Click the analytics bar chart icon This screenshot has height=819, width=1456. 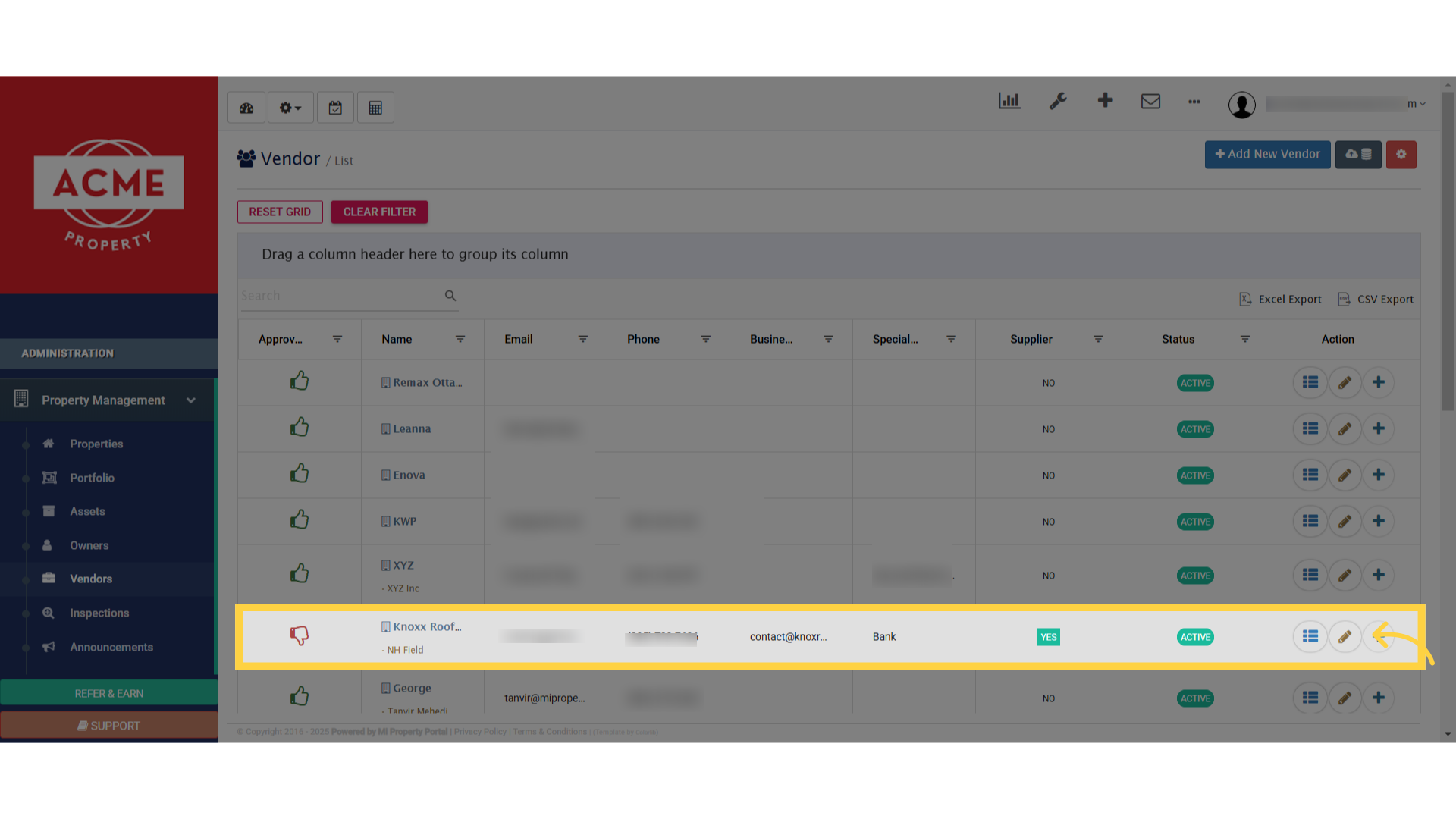coord(1009,100)
